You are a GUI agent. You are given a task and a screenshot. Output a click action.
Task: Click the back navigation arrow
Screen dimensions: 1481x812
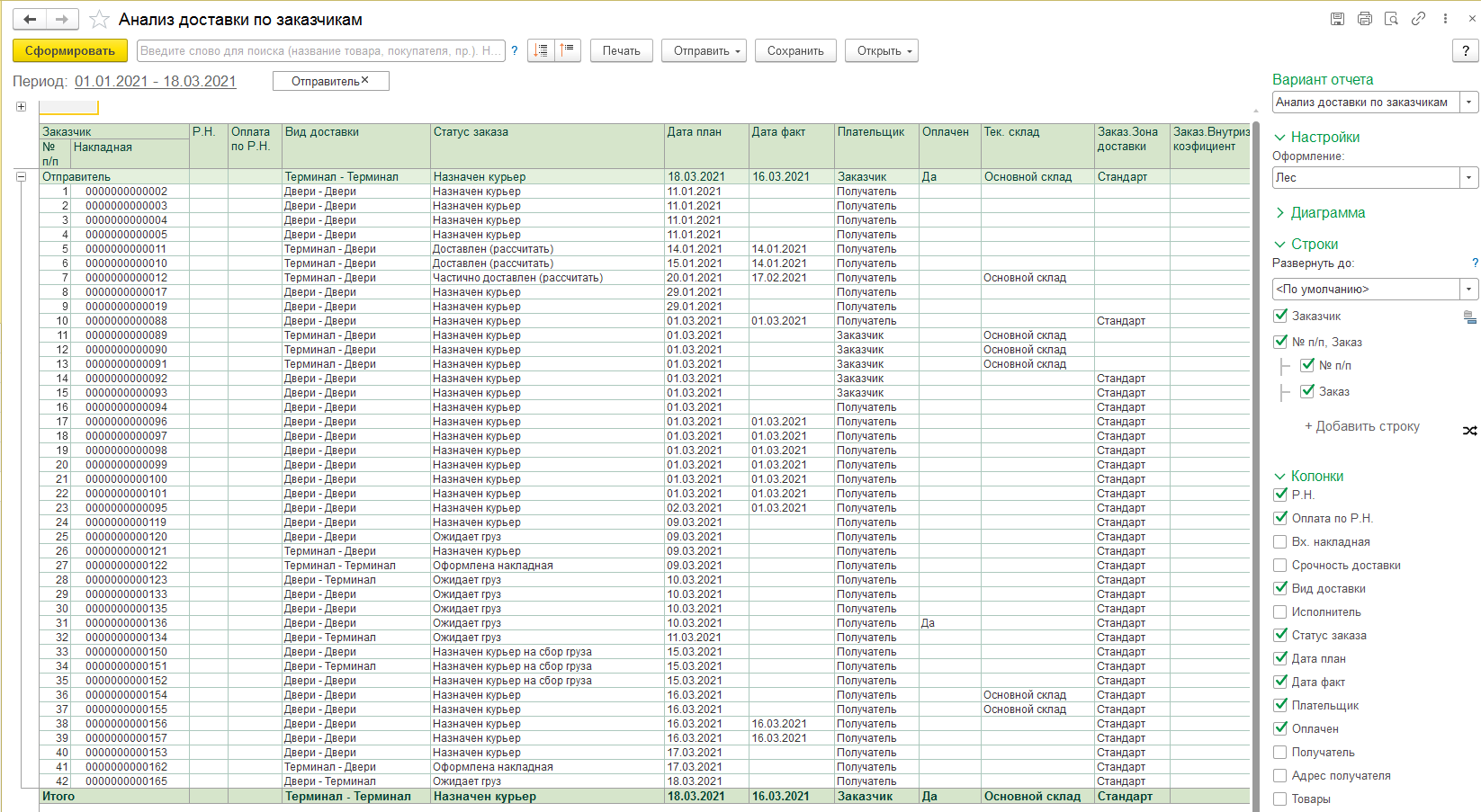click(x=30, y=19)
